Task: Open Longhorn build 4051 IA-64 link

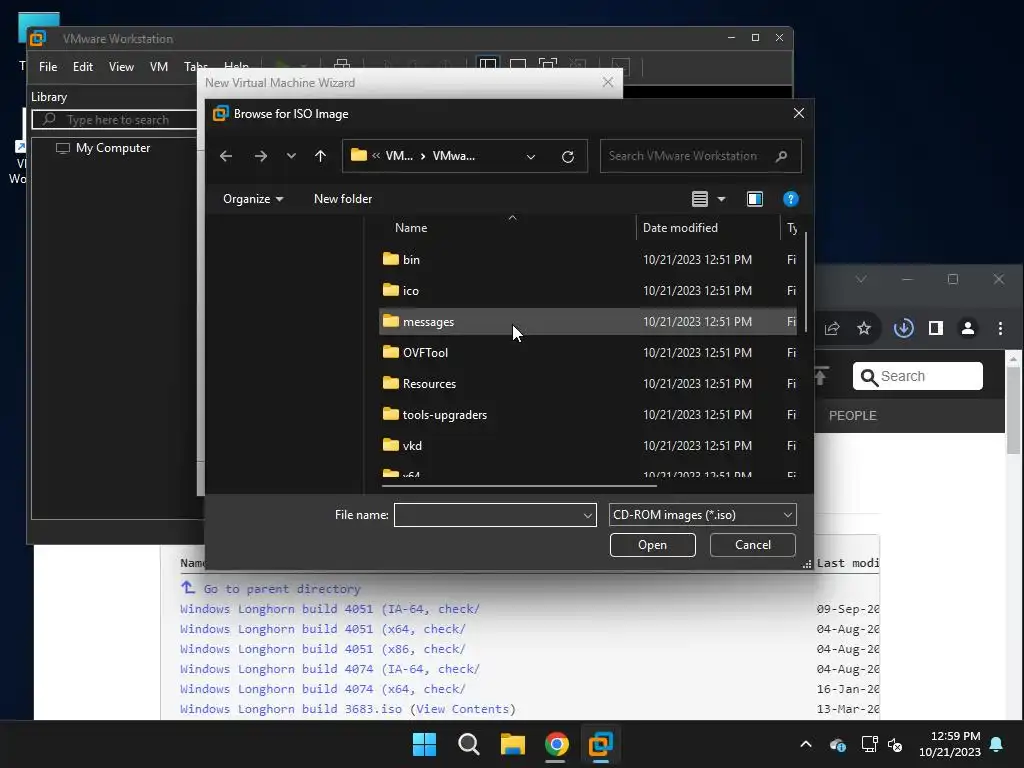Action: [330, 609]
